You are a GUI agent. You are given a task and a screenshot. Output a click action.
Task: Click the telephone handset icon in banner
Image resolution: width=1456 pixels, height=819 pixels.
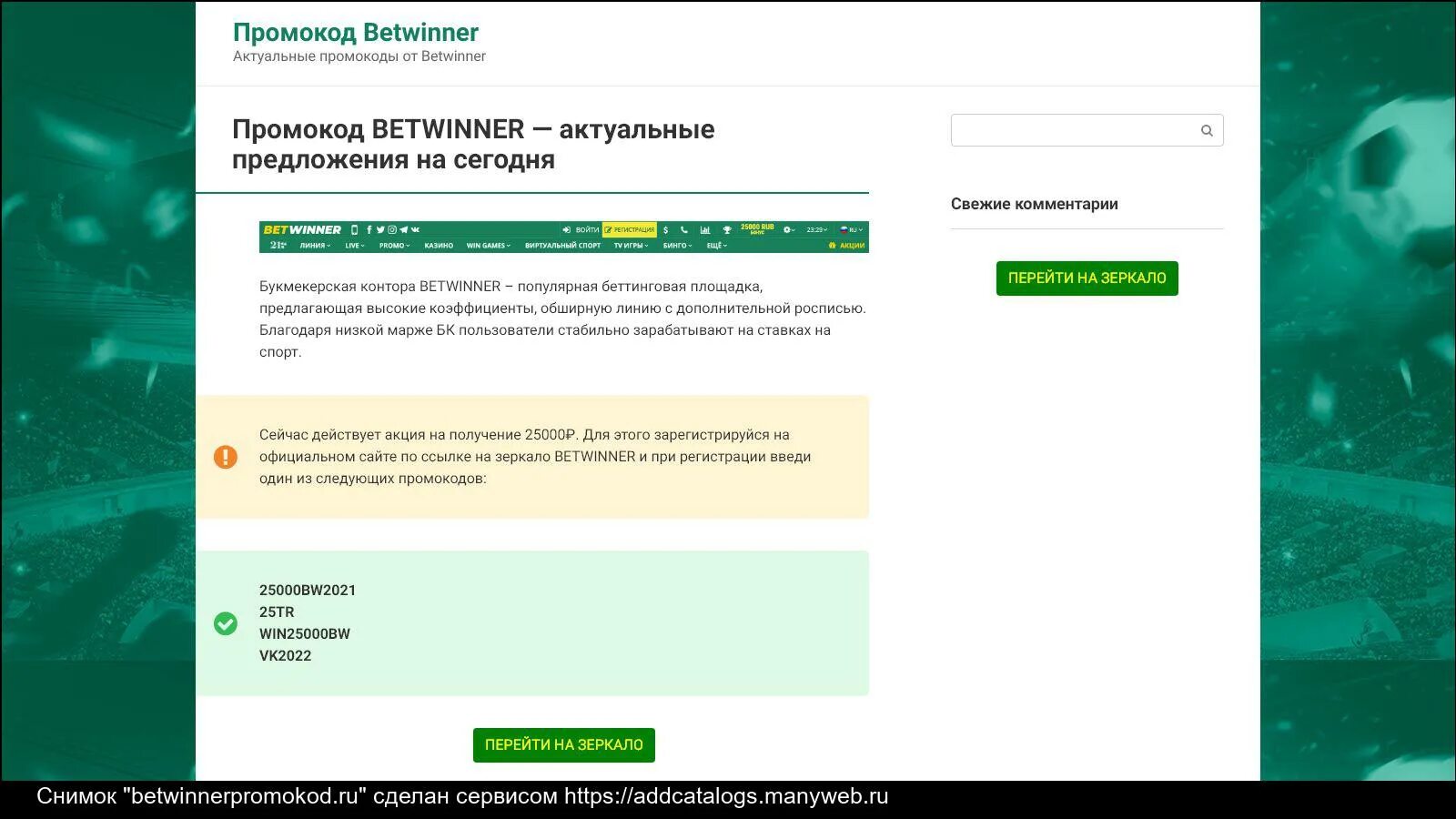(x=684, y=230)
